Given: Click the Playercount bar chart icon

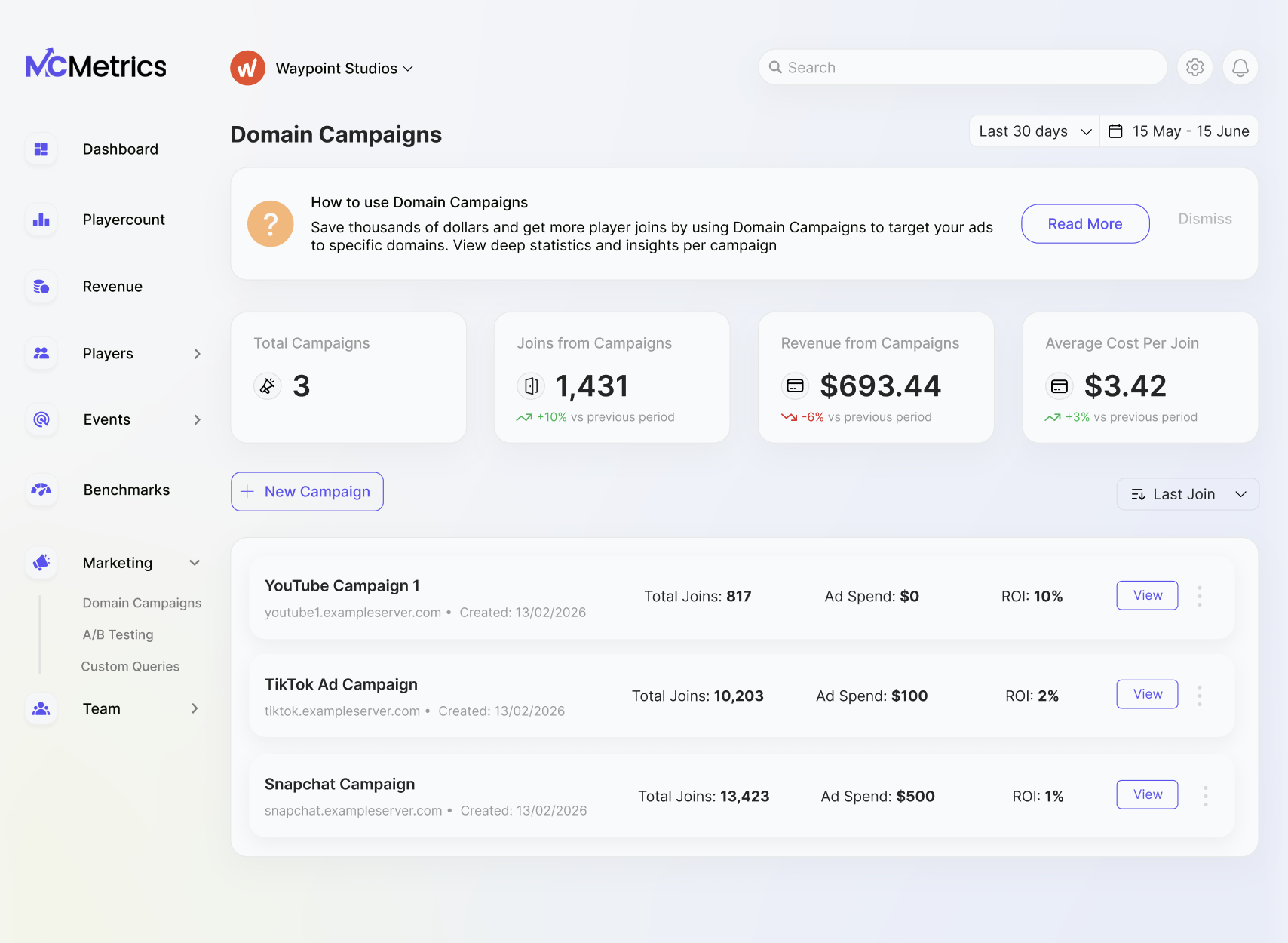Looking at the screenshot, I should coord(41,220).
